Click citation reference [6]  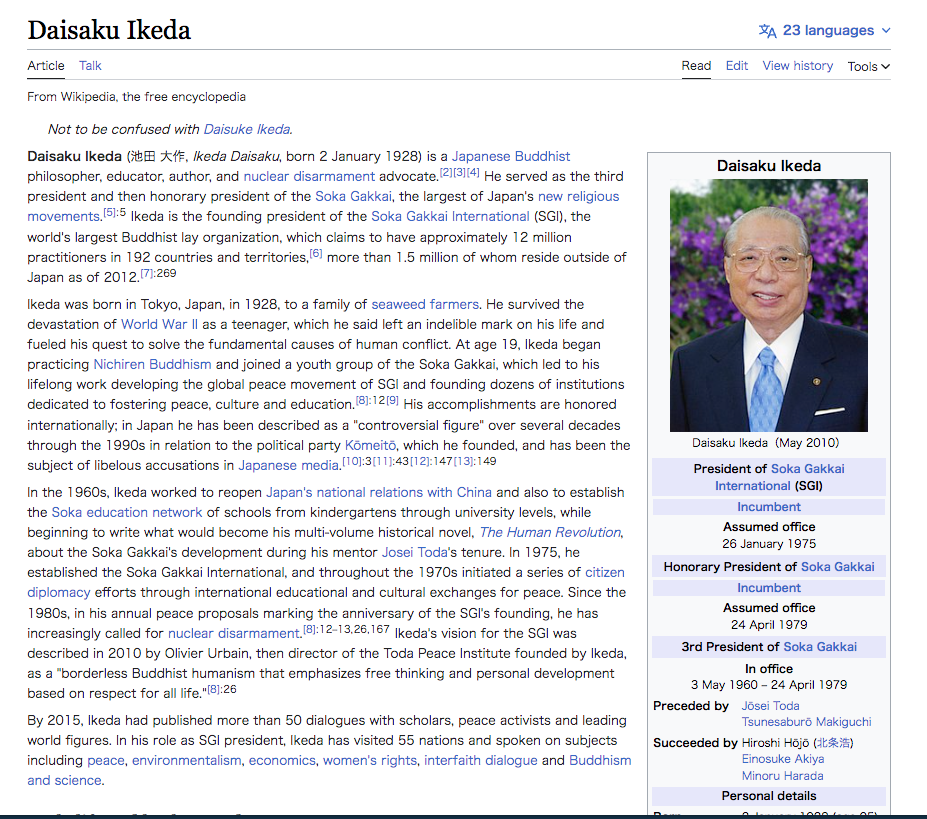[x=316, y=254]
